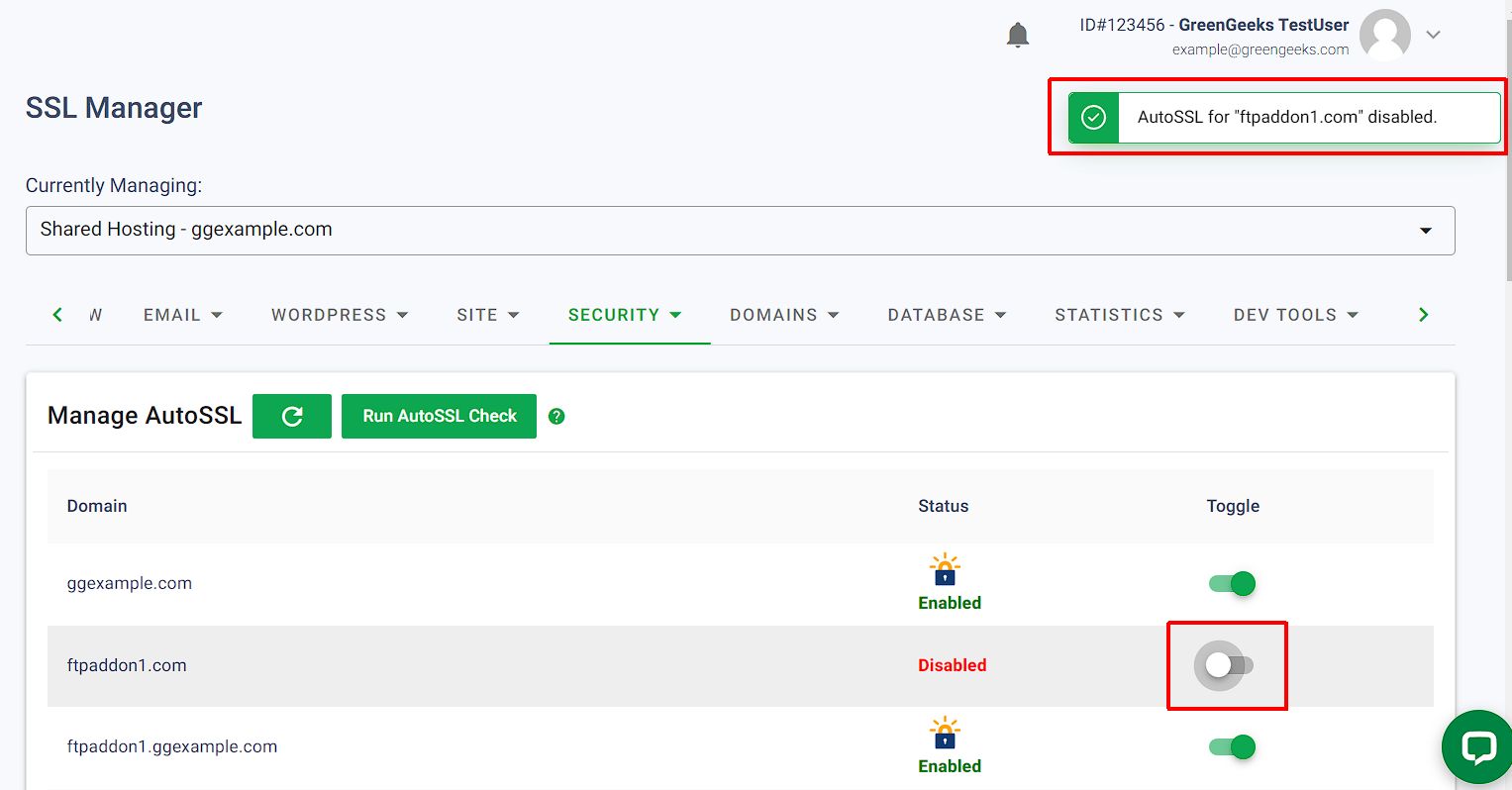The height and width of the screenshot is (790, 1512).
Task: Disable AutoSSL toggle for ggexample.com
Action: coord(1233,584)
